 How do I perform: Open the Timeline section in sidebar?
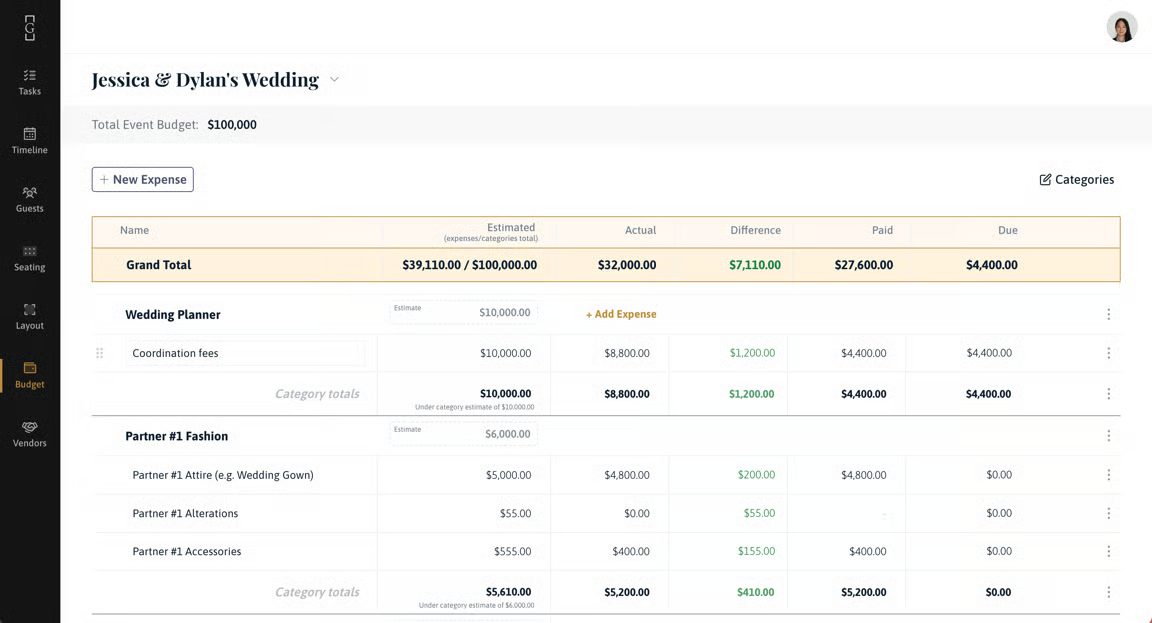(x=29, y=140)
